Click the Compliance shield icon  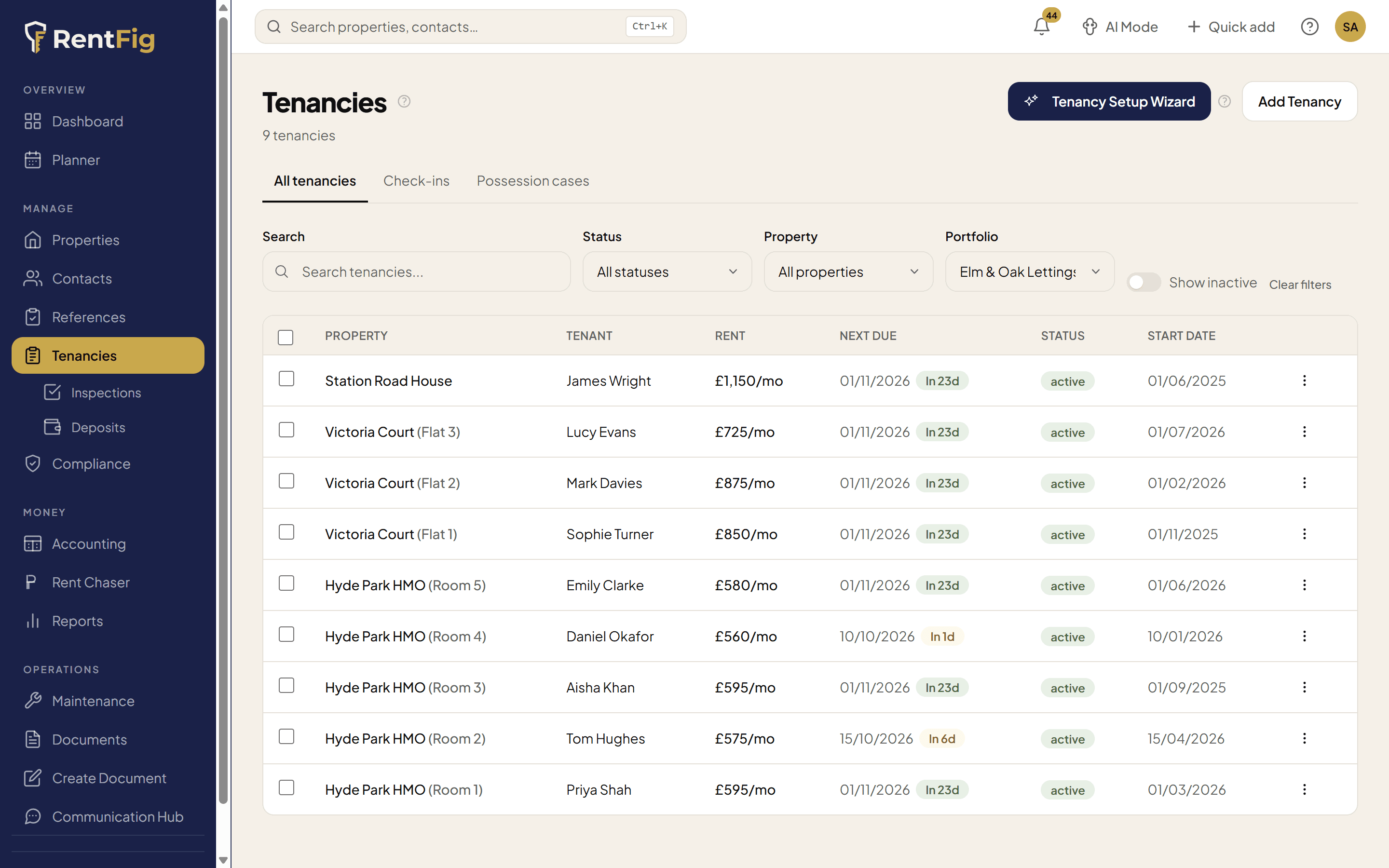(33, 463)
